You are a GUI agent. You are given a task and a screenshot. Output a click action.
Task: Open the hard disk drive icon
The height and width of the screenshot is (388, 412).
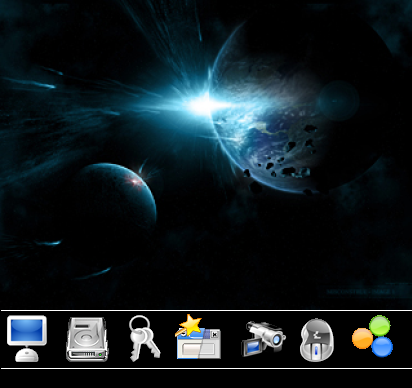(87, 339)
